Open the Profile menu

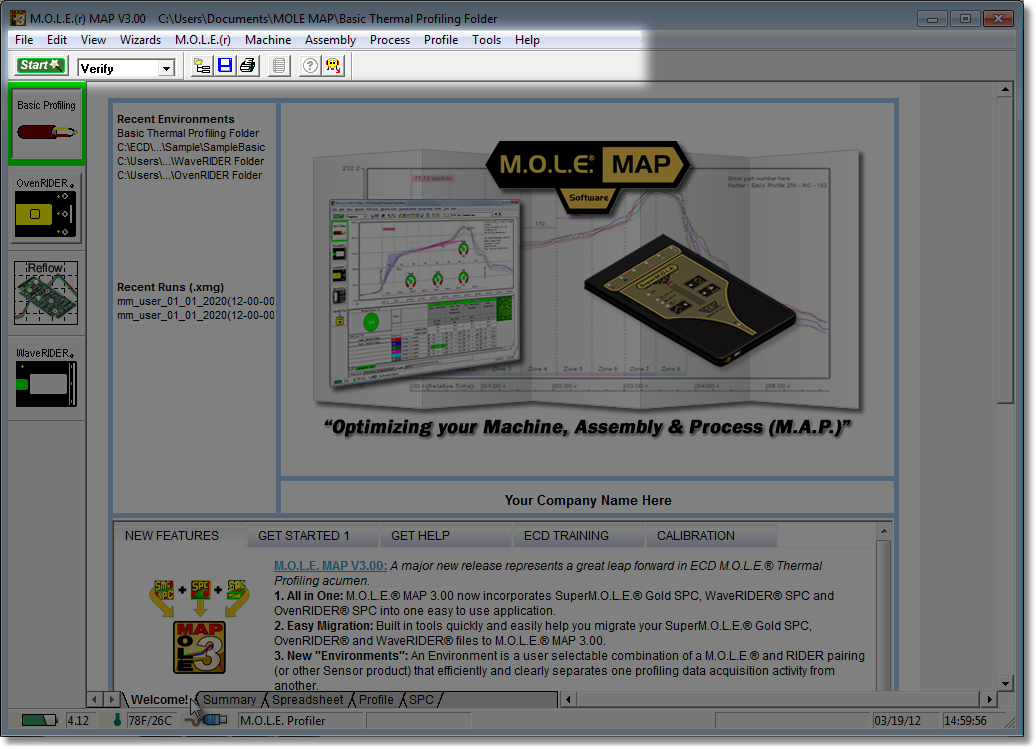pyautogui.click(x=441, y=40)
